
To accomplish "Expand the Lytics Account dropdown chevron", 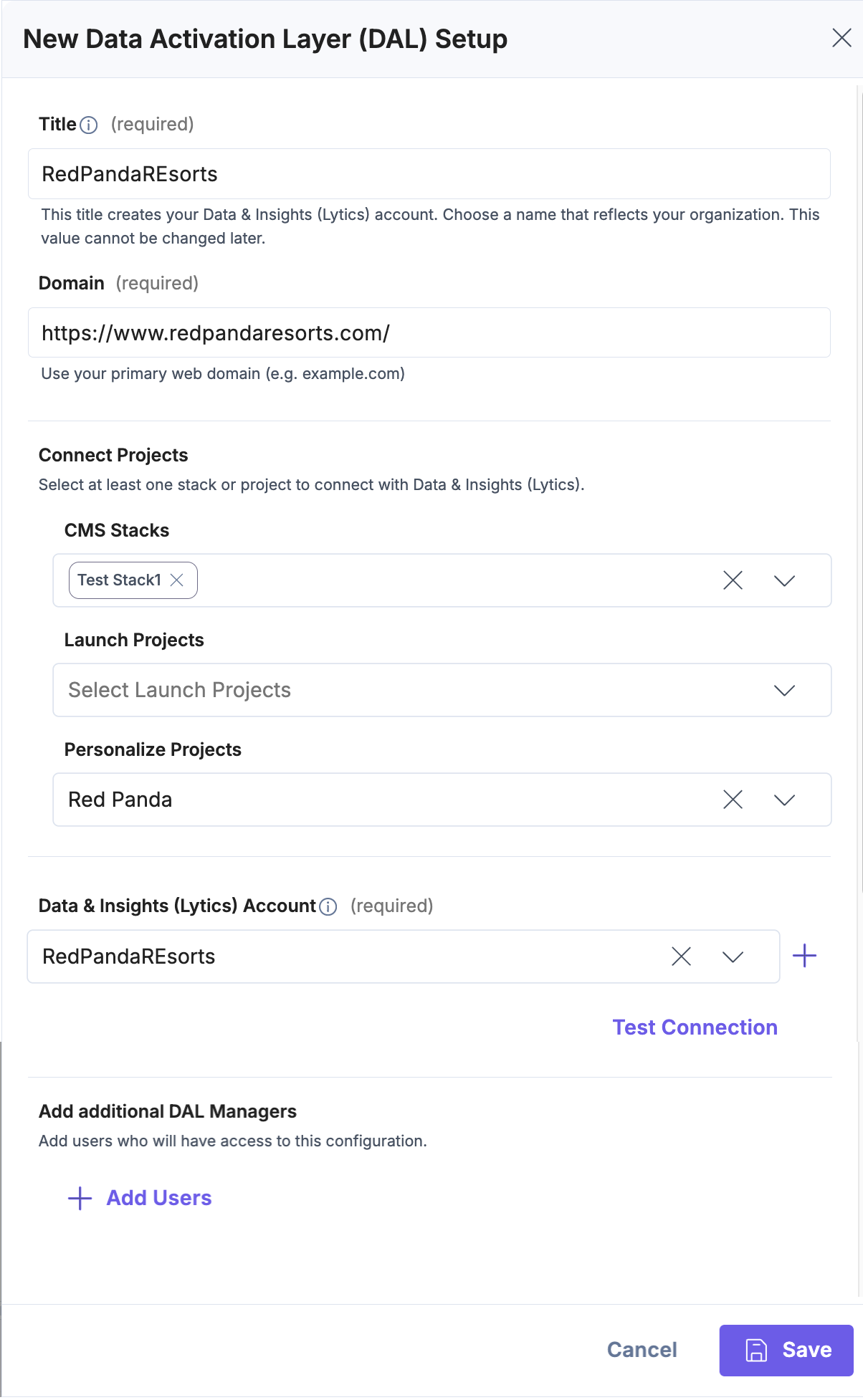I will click(x=733, y=956).
